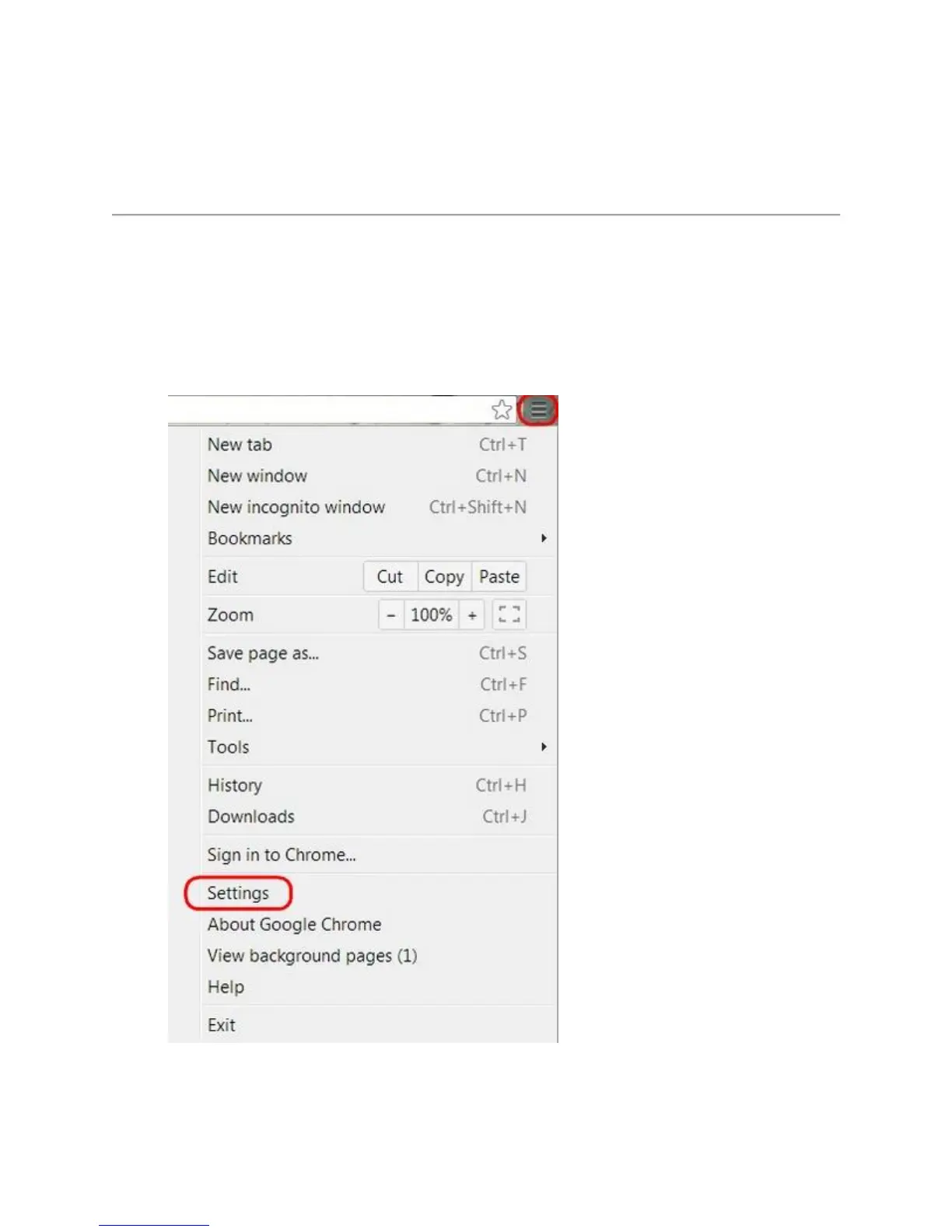Expand the Bookmarks submenu arrow
The image size is (952, 1232).
544,538
